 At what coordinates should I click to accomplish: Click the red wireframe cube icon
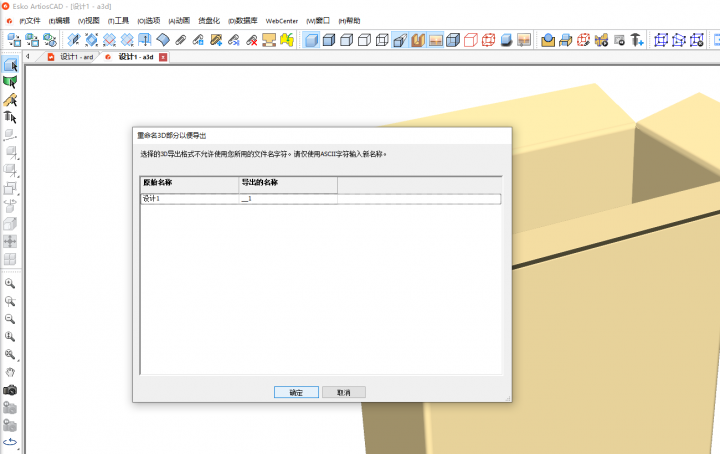point(487,40)
